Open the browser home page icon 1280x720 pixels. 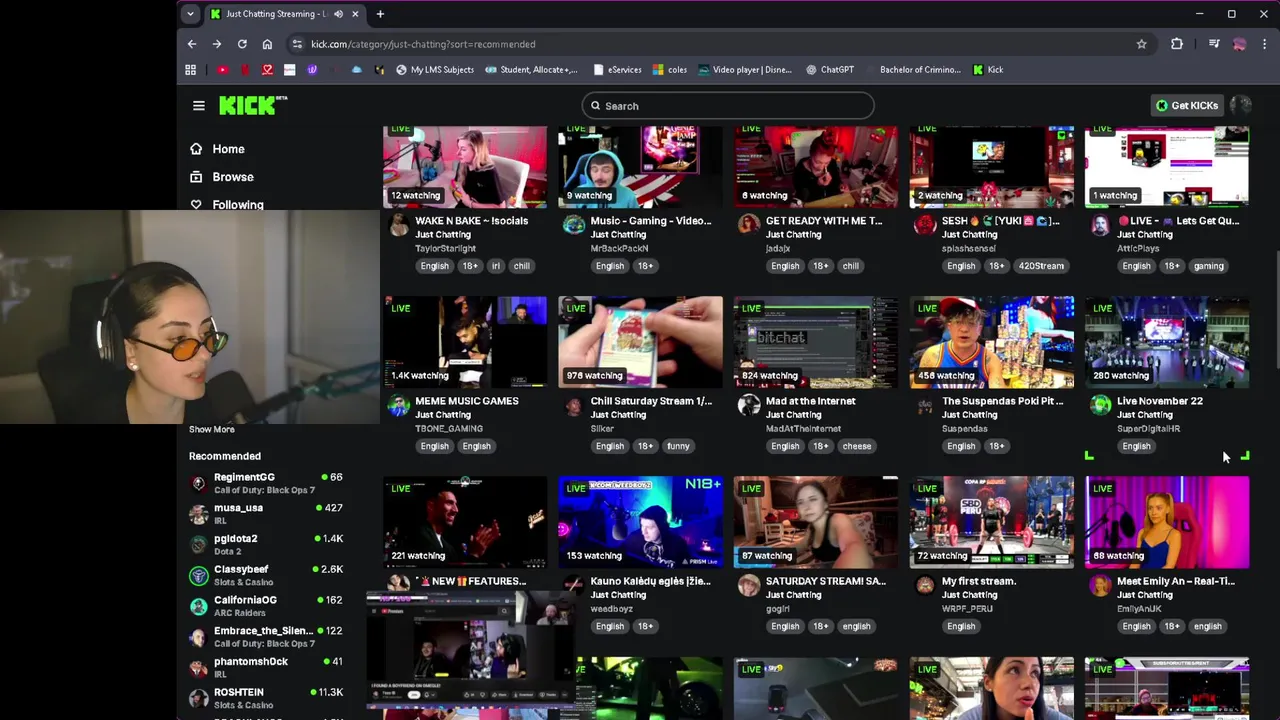(x=267, y=44)
